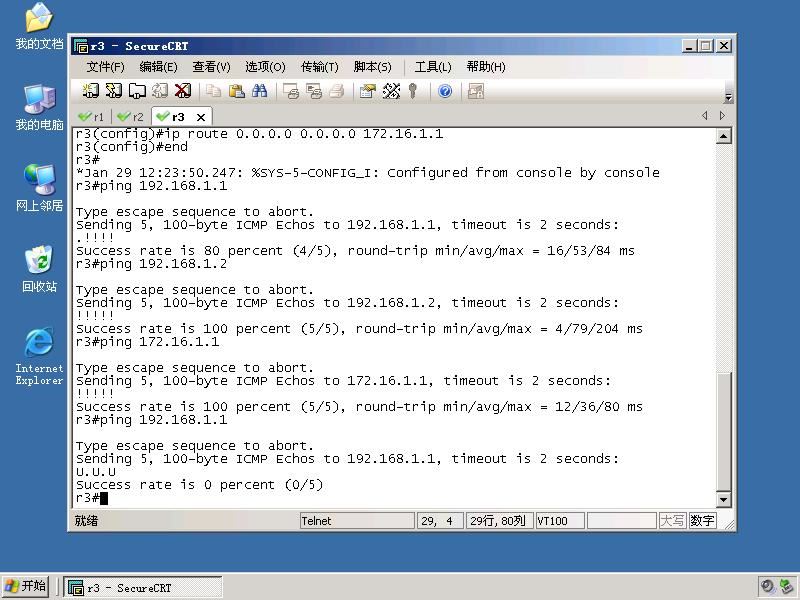Switch to the r1 session tab
Viewport: 800px width, 600px height.
91,117
